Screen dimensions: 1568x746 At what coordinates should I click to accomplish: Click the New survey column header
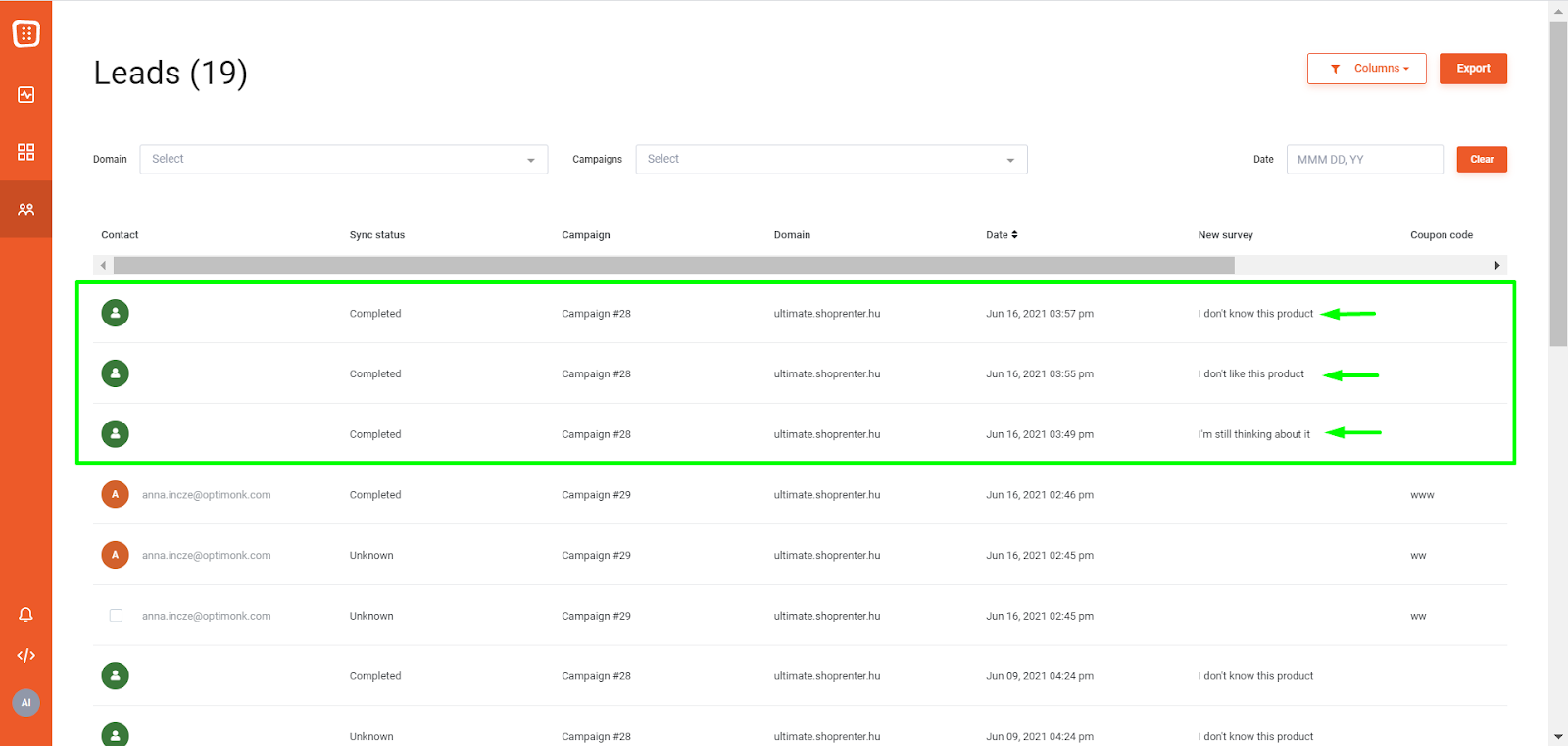1225,235
